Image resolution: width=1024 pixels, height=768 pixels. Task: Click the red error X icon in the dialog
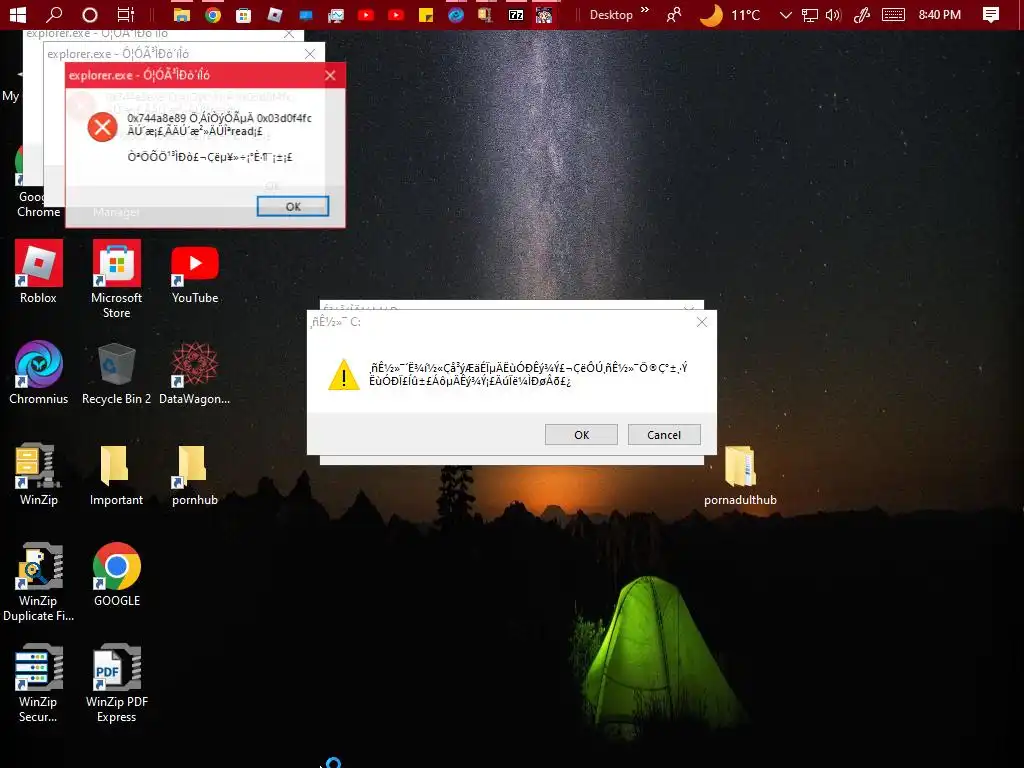103,127
